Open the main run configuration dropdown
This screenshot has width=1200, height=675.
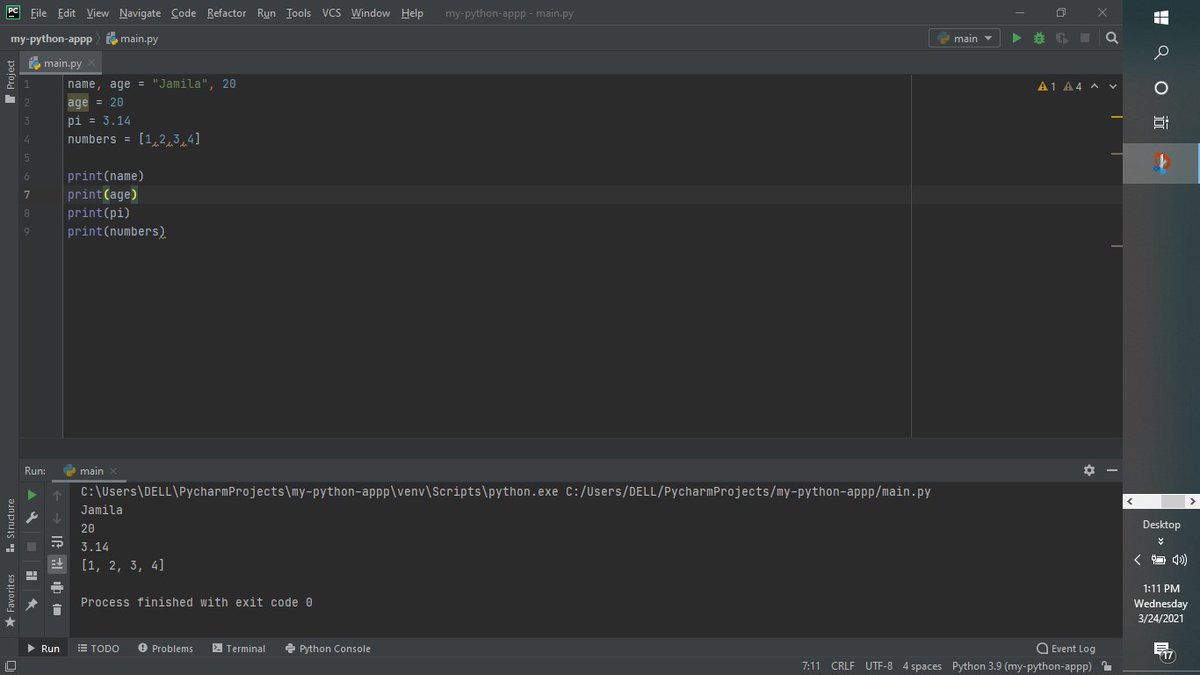(x=965, y=38)
